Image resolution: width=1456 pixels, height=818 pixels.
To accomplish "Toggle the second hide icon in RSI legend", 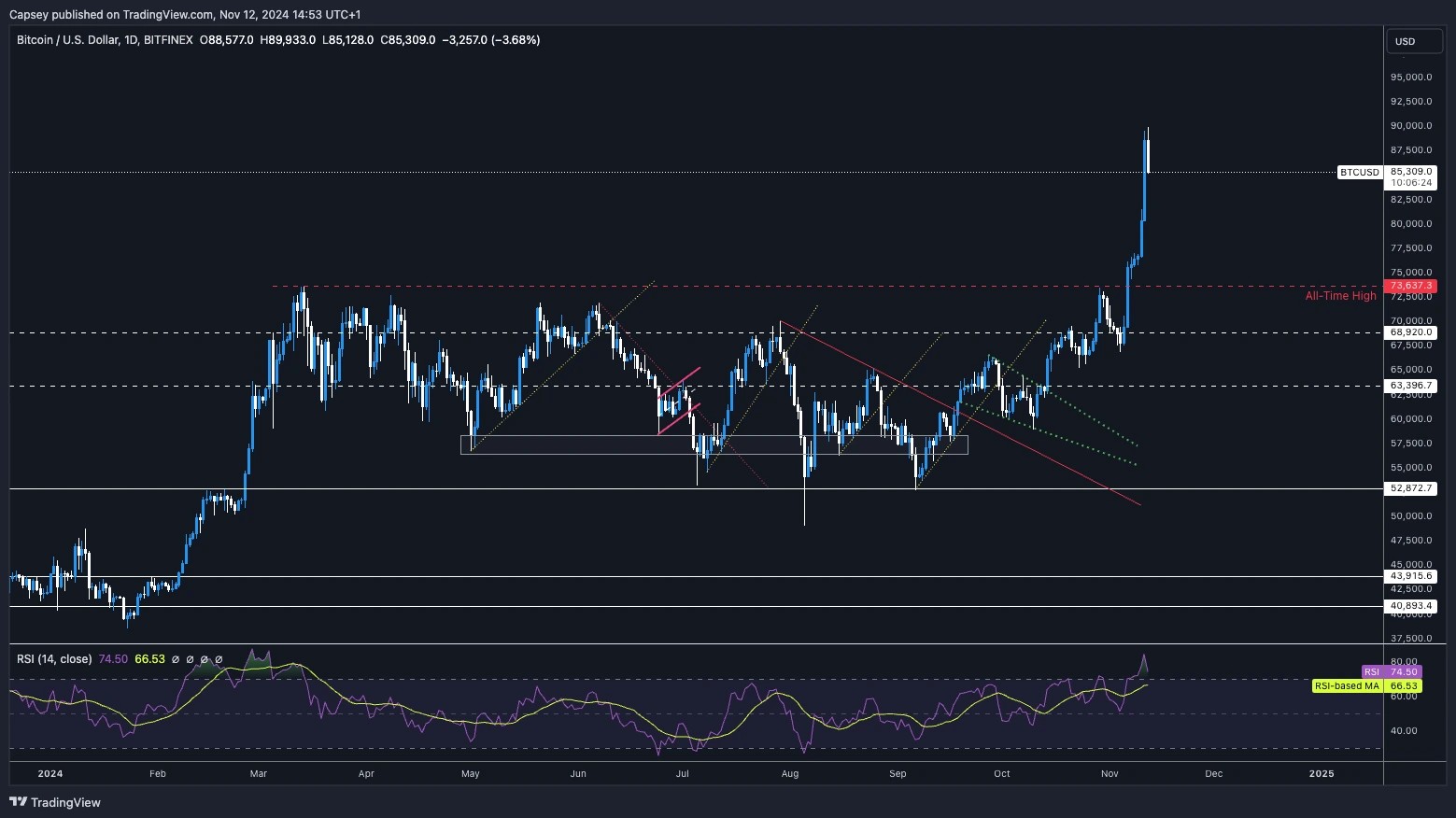I will click(190, 660).
